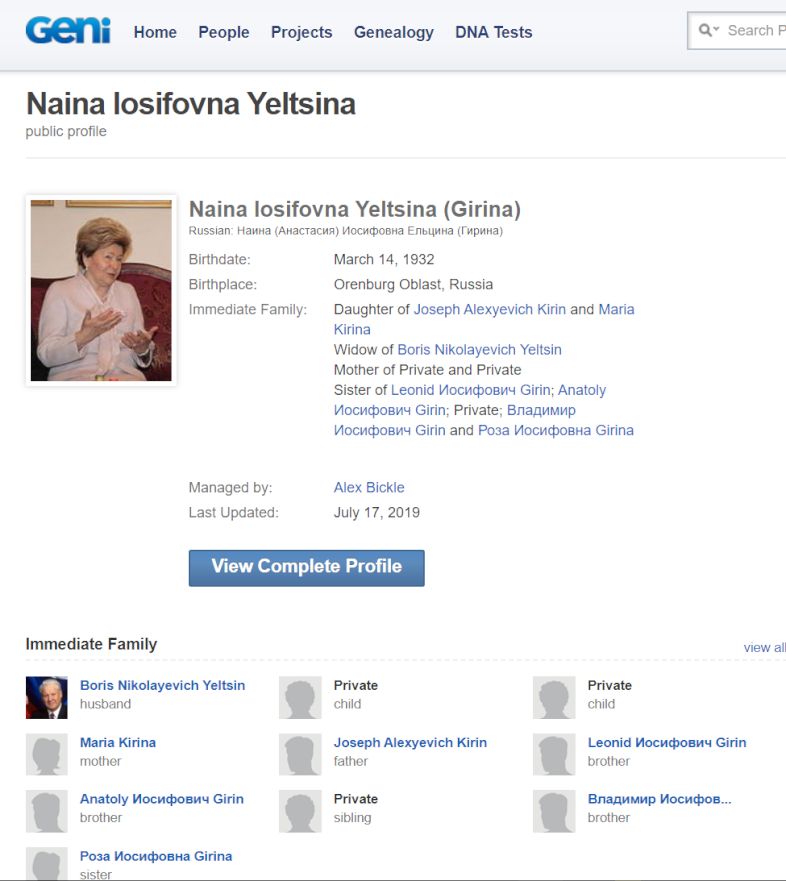This screenshot has width=786, height=881.
Task: Open Роза Иосифовна Girina sister link
Action: click(156, 856)
